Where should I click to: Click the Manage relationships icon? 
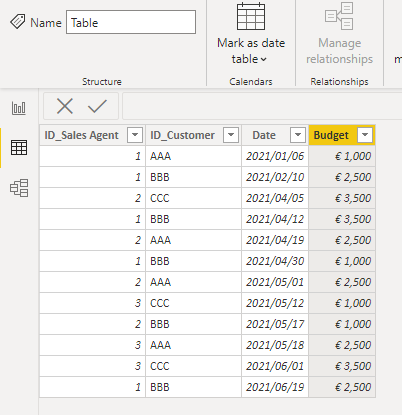pos(339,16)
